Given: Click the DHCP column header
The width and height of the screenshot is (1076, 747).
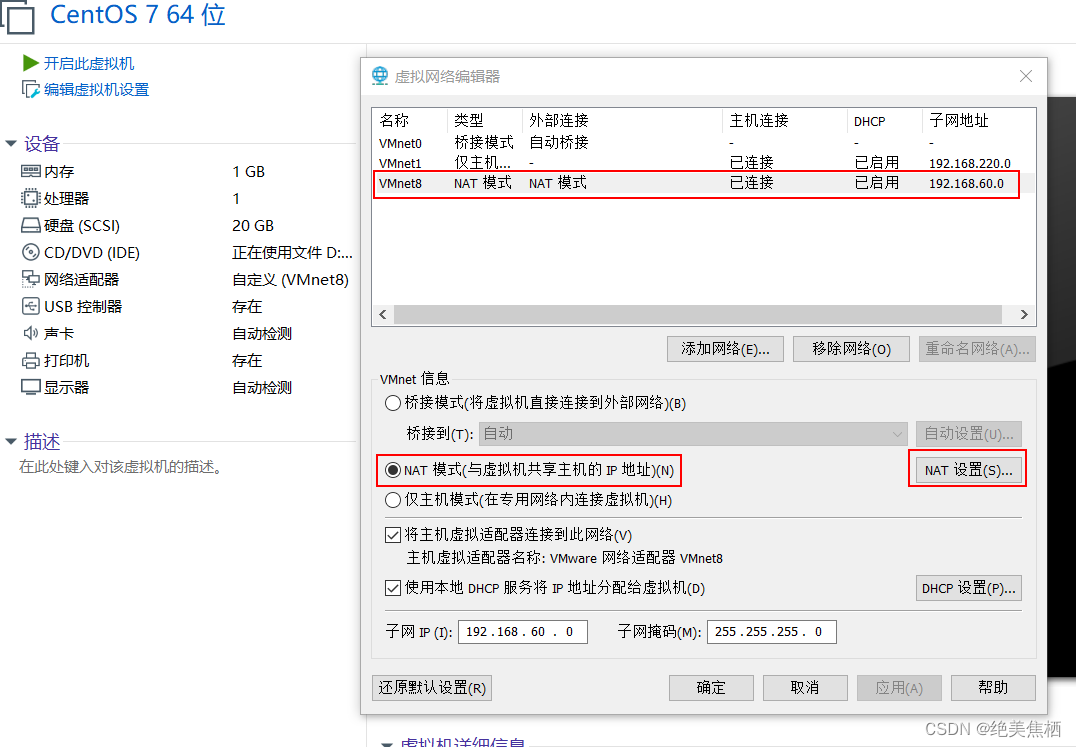Looking at the screenshot, I should click(x=885, y=121).
